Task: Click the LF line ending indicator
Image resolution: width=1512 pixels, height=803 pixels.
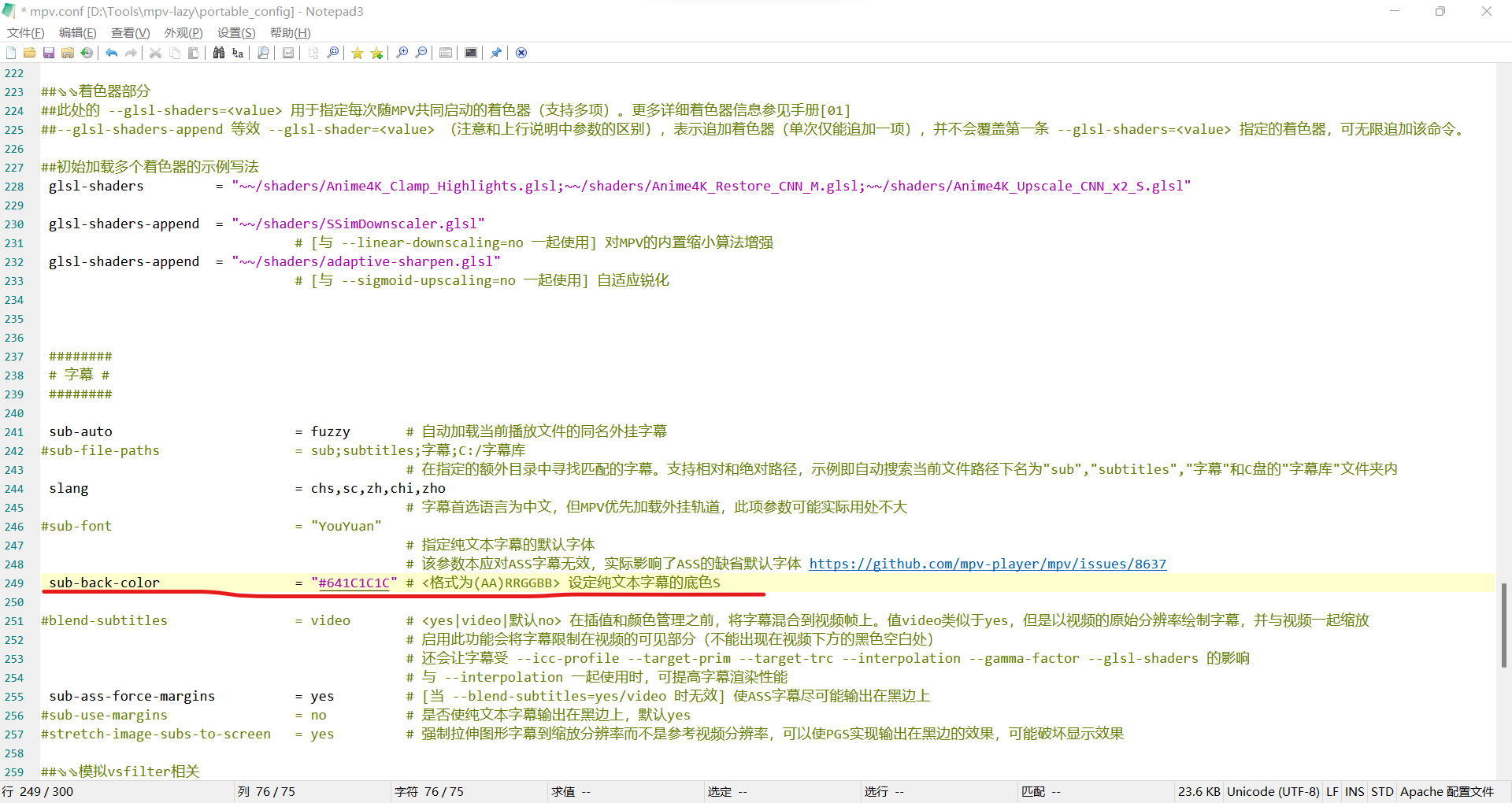Action: tap(1332, 791)
